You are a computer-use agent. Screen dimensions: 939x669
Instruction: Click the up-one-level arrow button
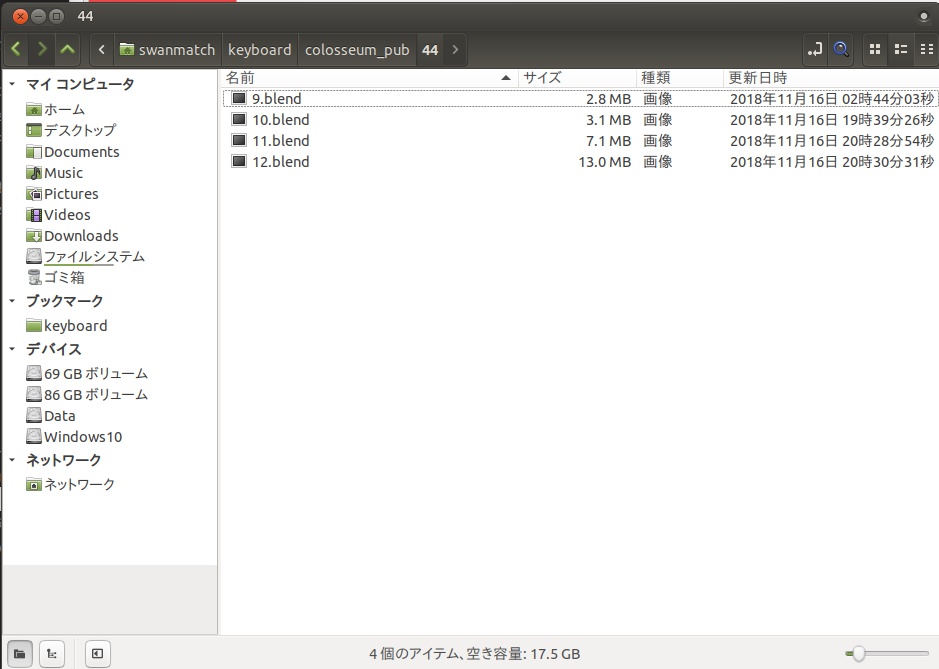(x=67, y=49)
